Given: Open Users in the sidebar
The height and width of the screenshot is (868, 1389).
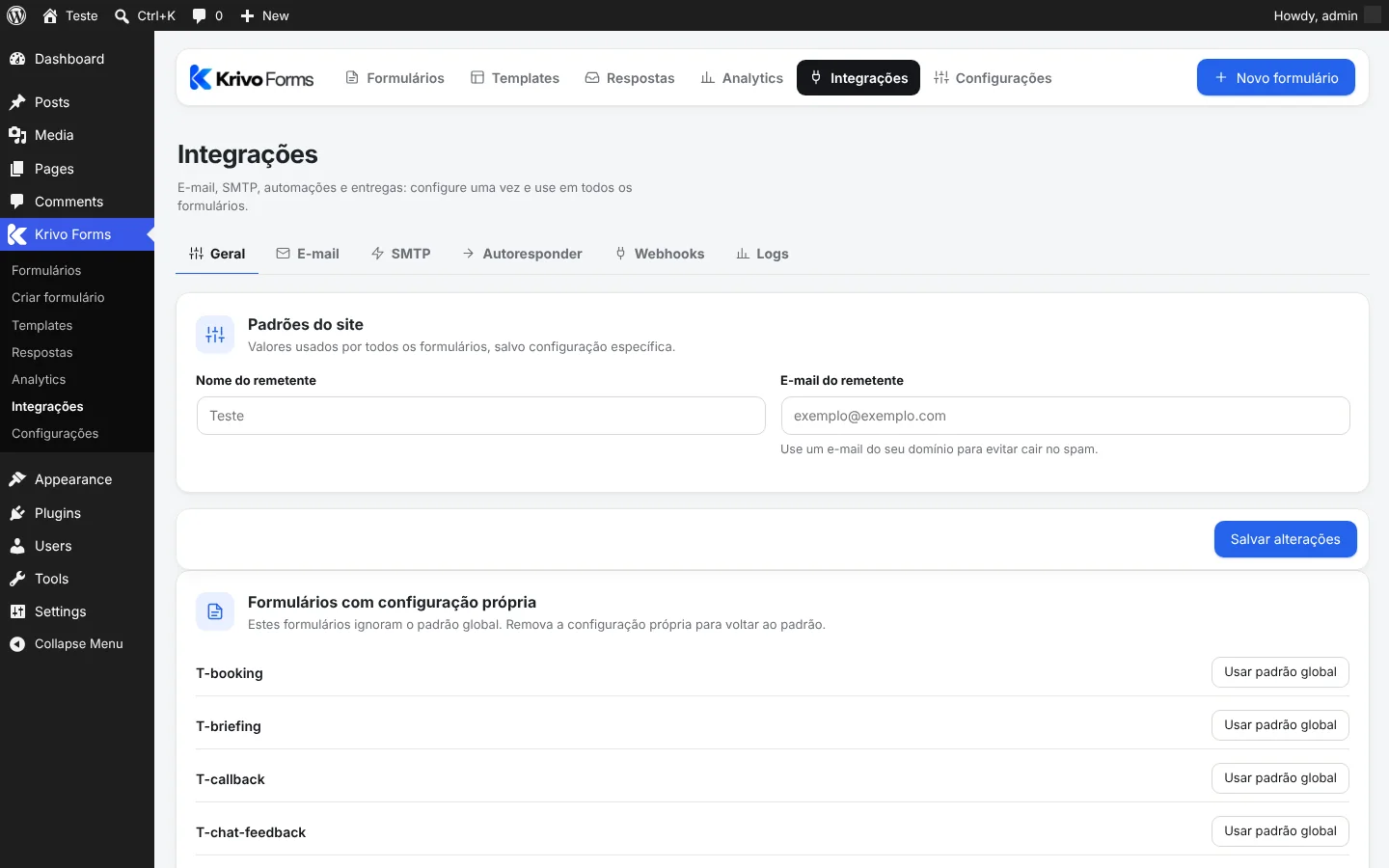Looking at the screenshot, I should [77, 546].
